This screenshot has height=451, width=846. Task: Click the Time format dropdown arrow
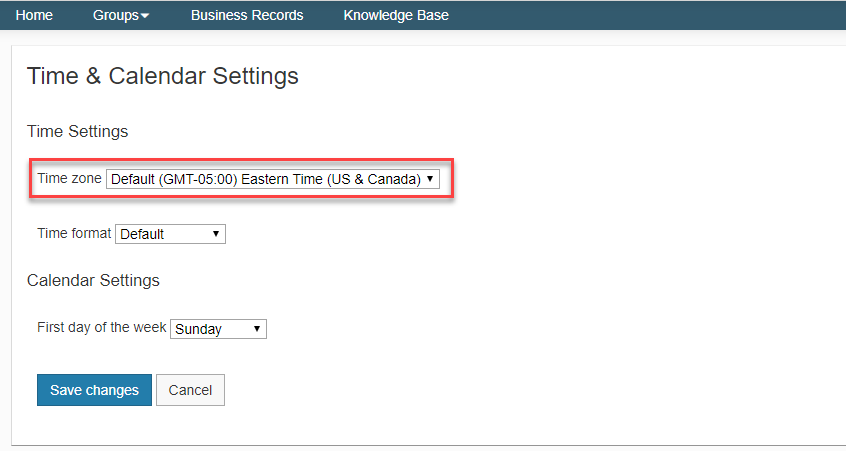(216, 234)
